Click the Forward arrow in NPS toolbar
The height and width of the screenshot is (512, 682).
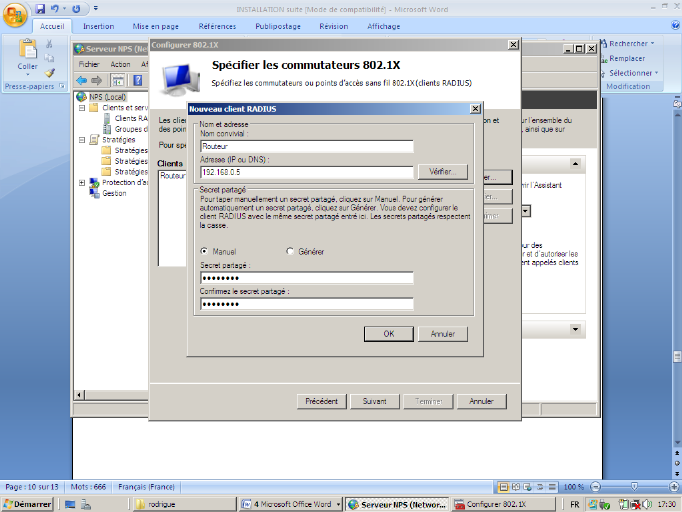(97, 80)
